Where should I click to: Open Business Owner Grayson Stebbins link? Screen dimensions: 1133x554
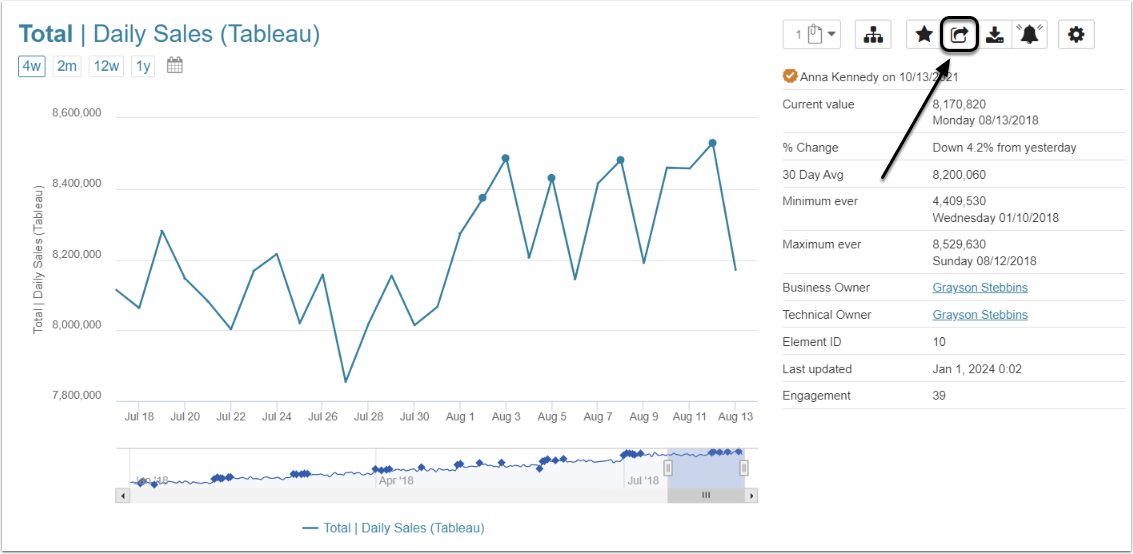[979, 288]
